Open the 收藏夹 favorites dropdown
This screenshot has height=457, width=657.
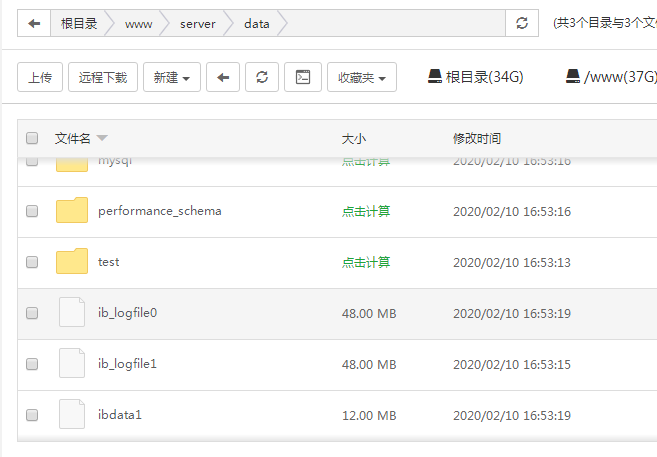point(361,77)
